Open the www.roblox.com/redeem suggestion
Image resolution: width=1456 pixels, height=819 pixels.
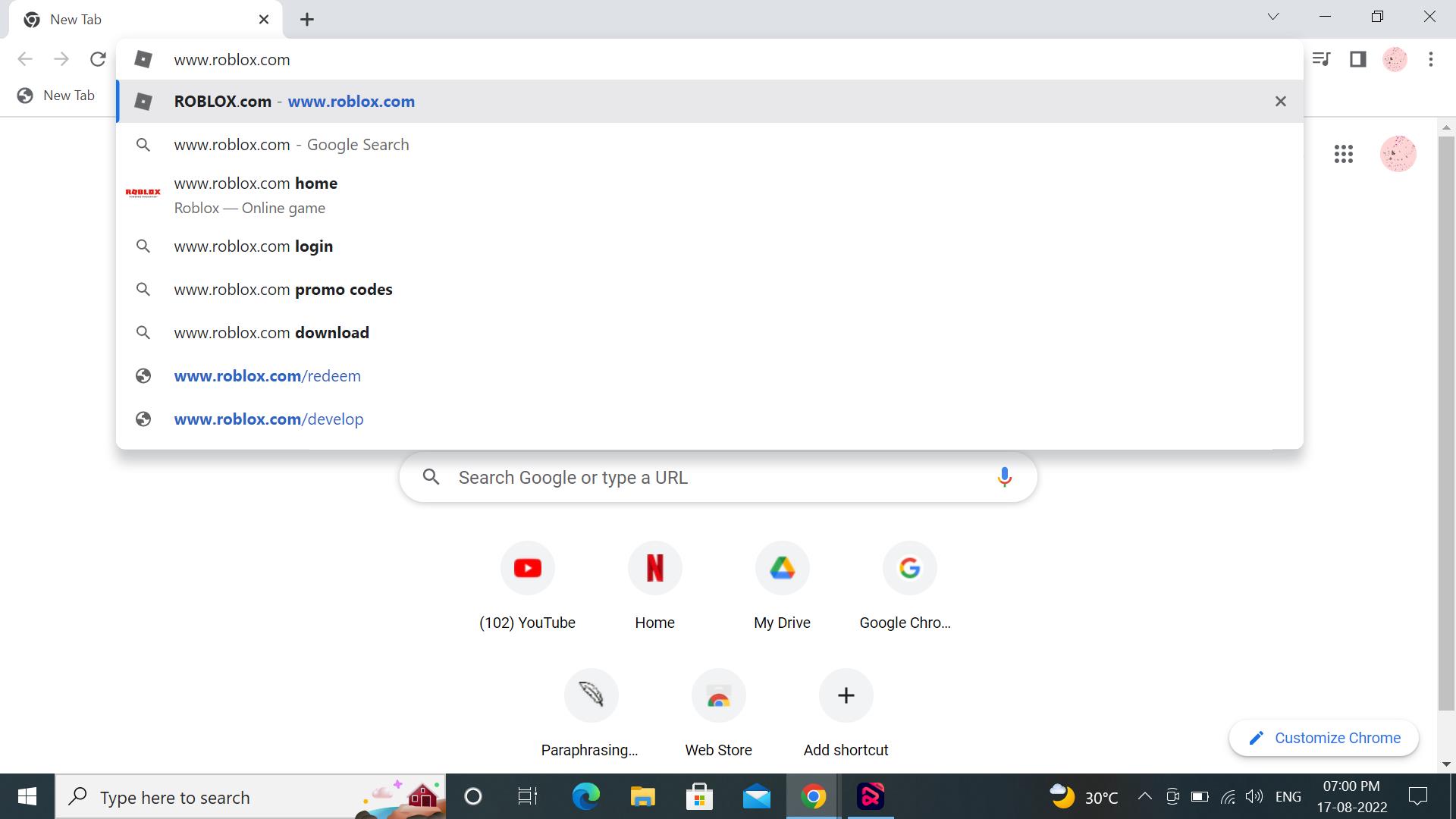(710, 375)
